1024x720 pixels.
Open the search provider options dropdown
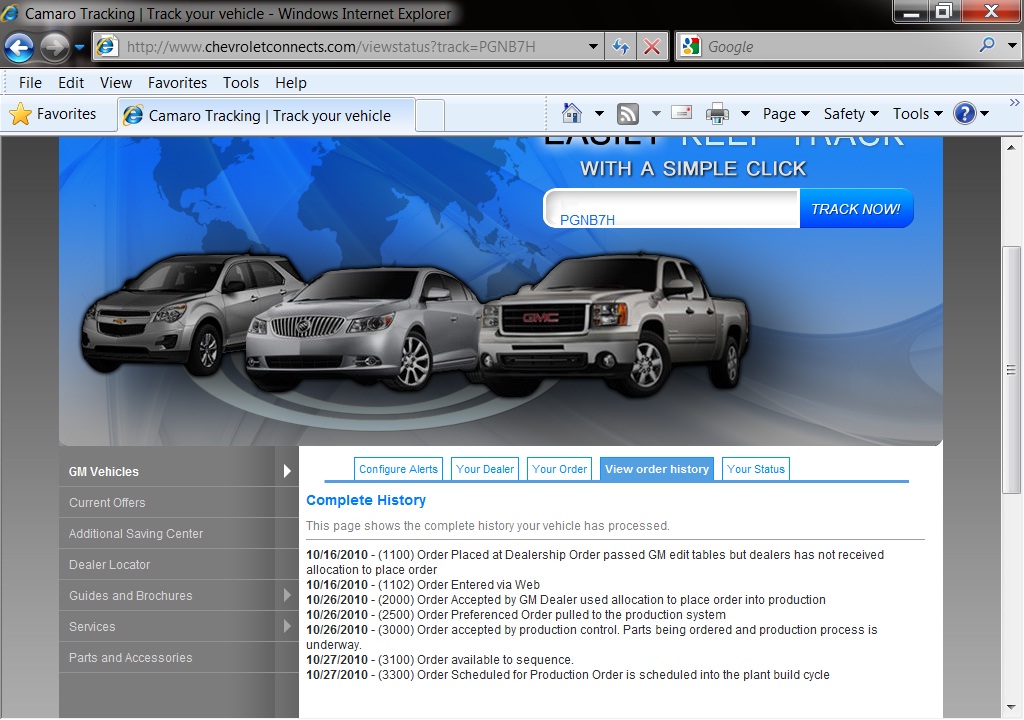(1012, 46)
